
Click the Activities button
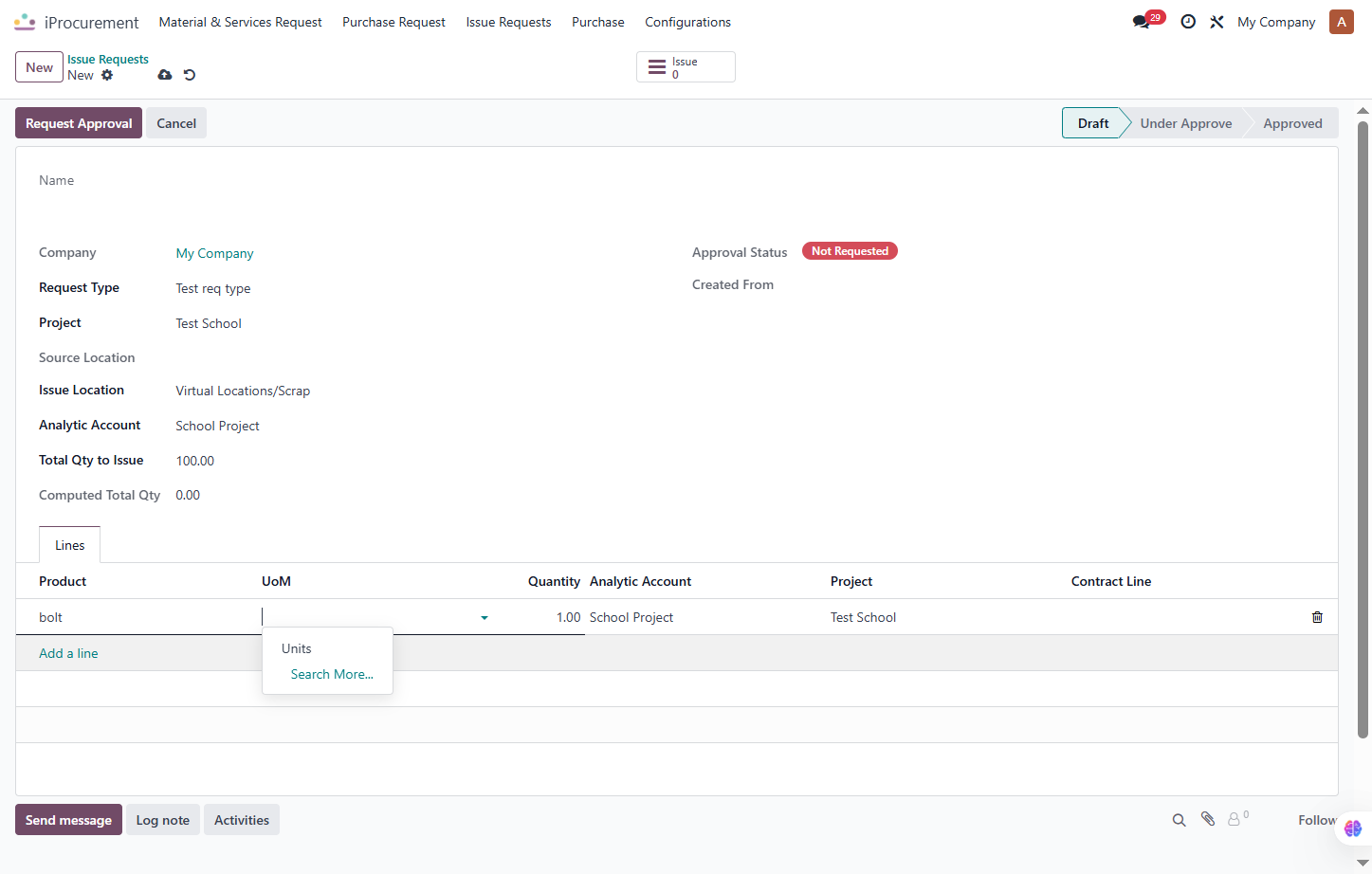[242, 820]
